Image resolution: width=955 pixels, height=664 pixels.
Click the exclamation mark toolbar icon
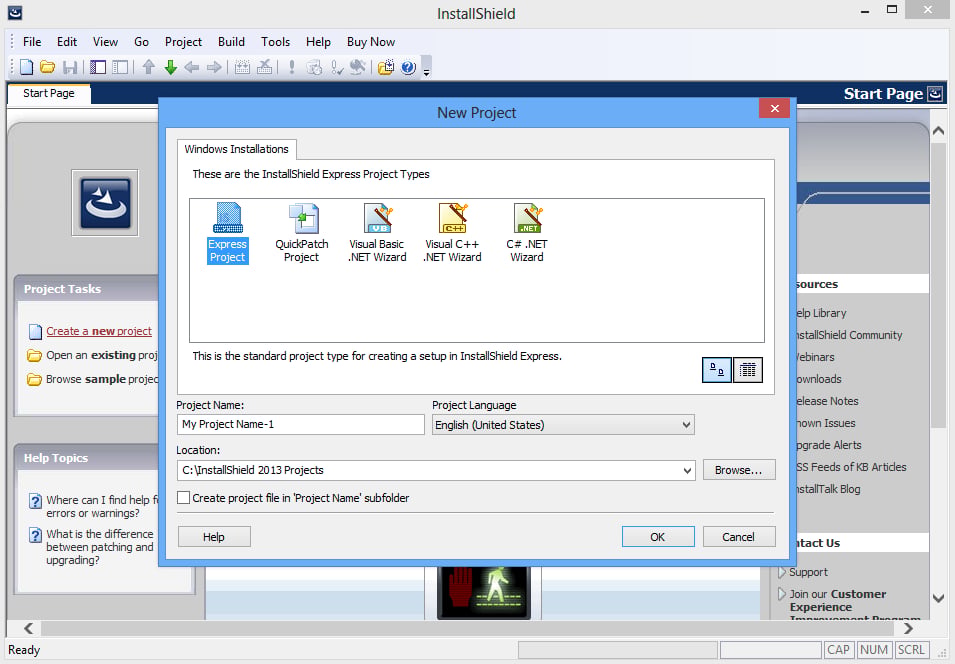(x=292, y=67)
